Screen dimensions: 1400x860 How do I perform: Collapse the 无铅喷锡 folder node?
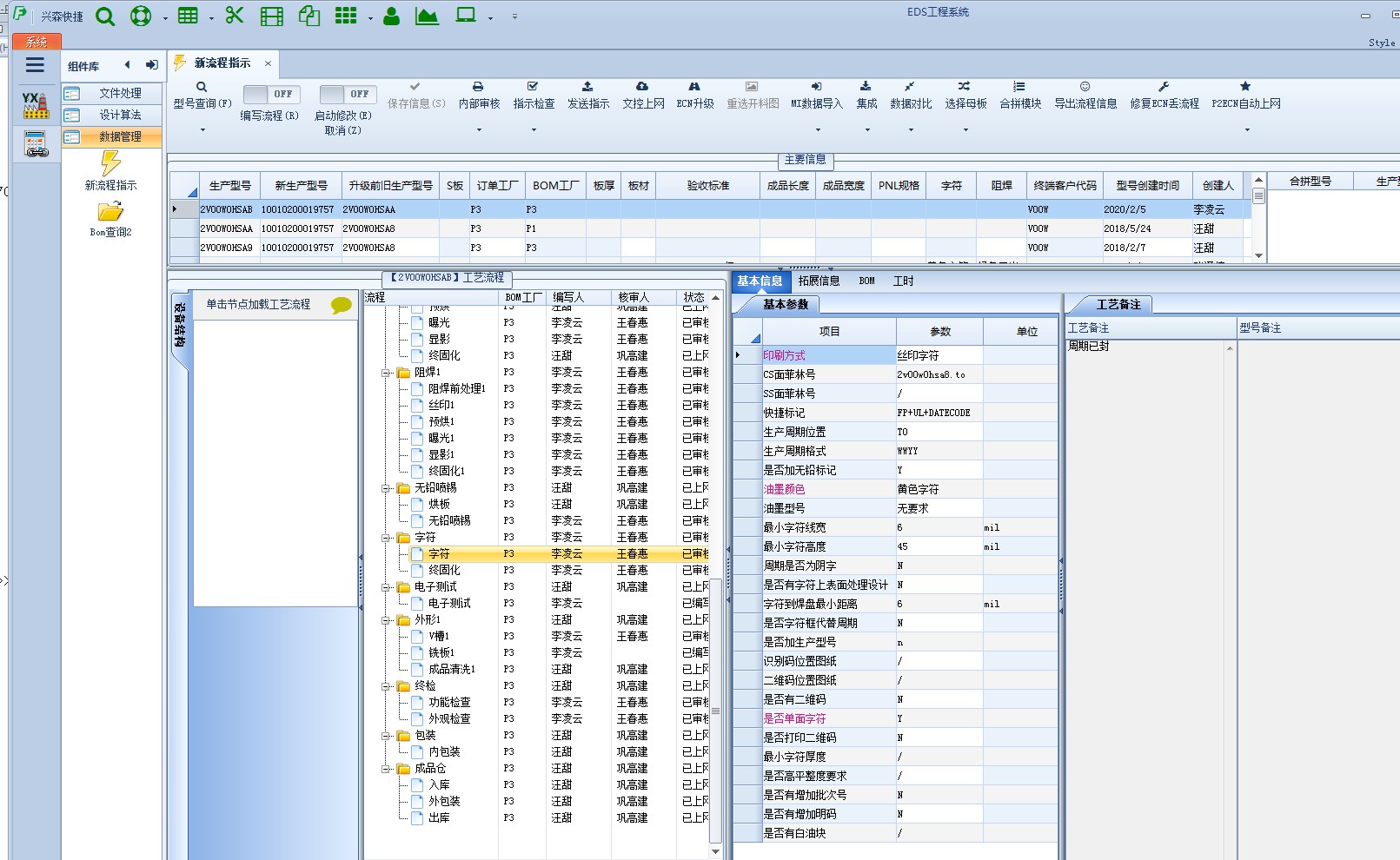(386, 488)
